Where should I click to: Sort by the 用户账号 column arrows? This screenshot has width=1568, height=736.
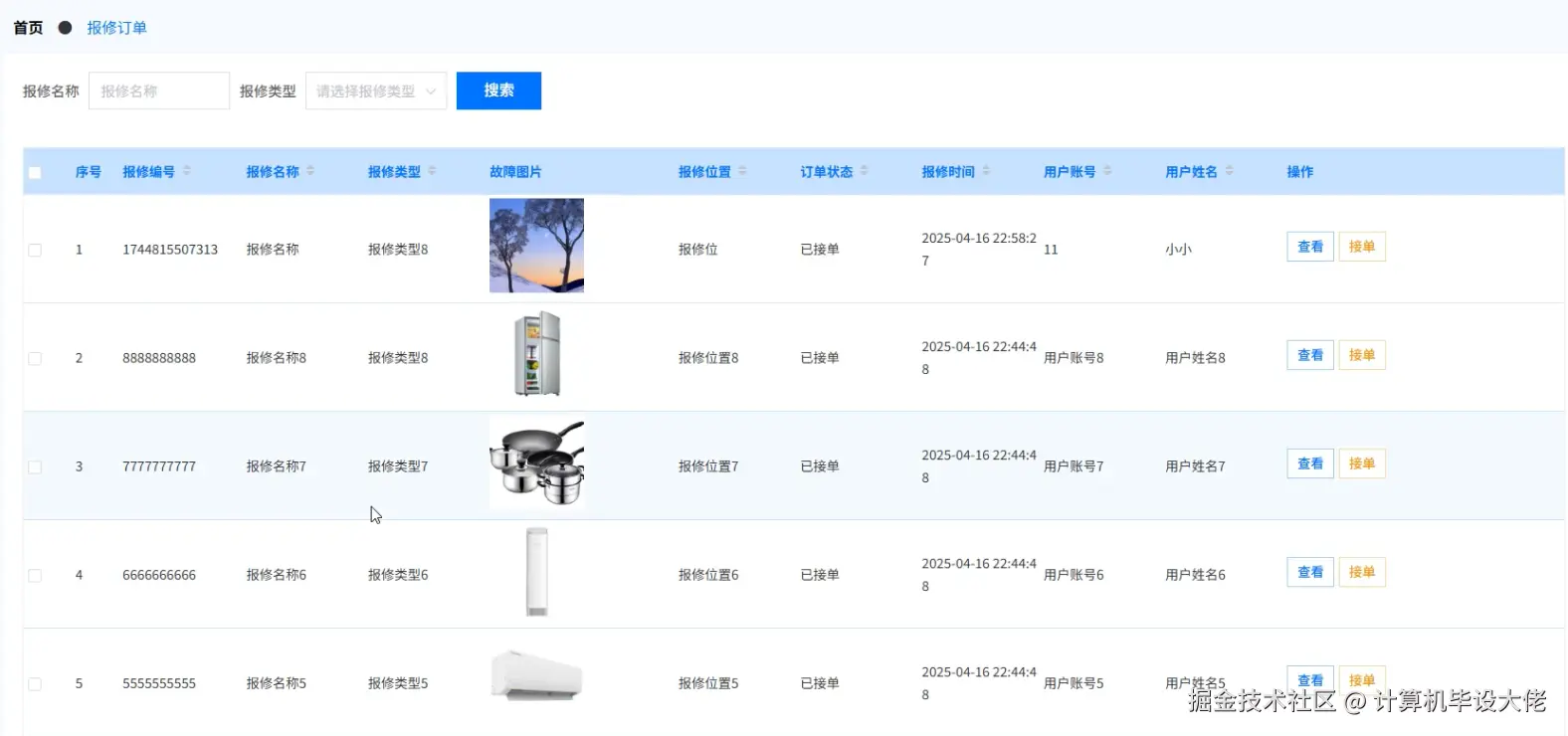click(1107, 171)
